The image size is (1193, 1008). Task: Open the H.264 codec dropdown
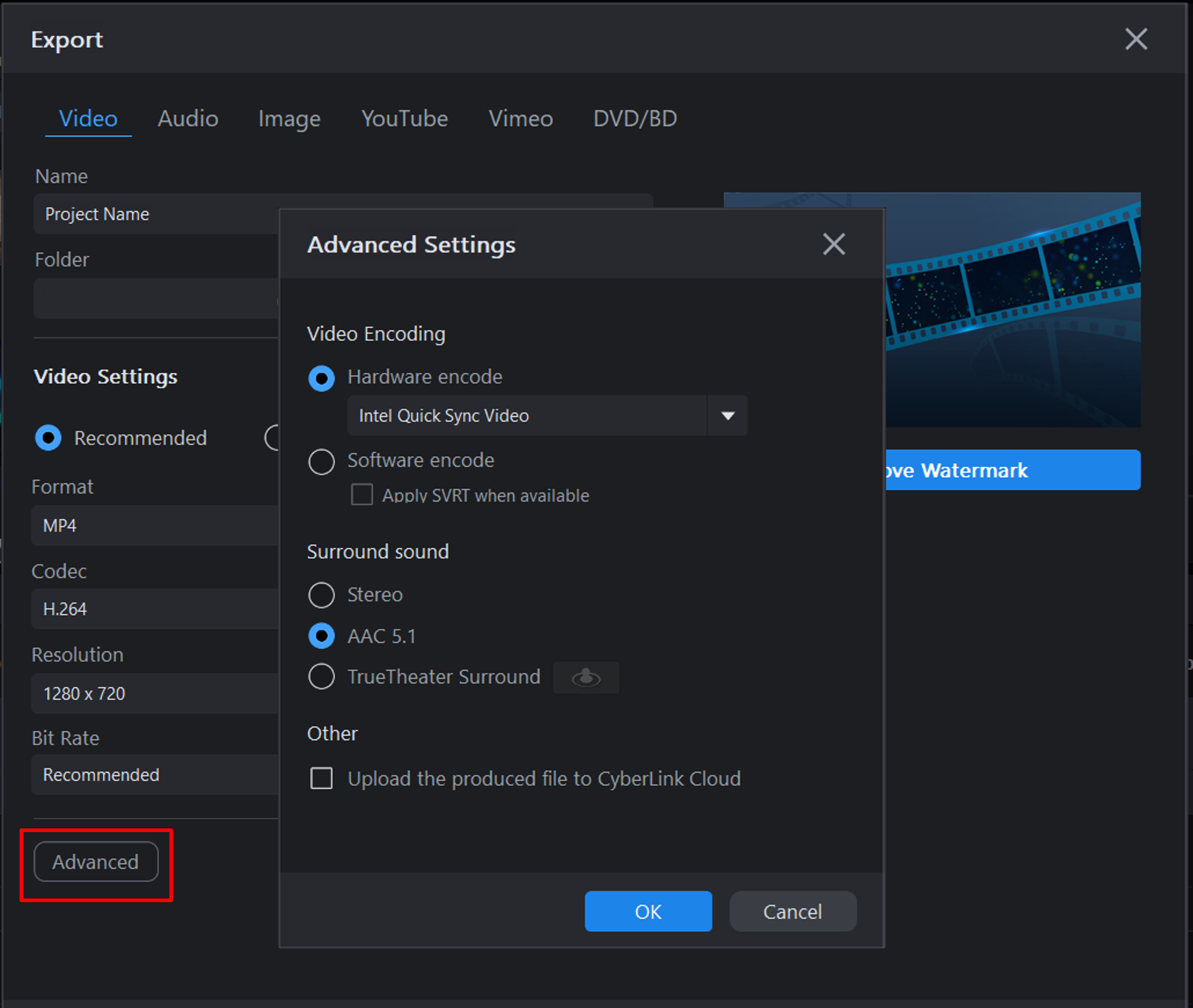pos(155,608)
